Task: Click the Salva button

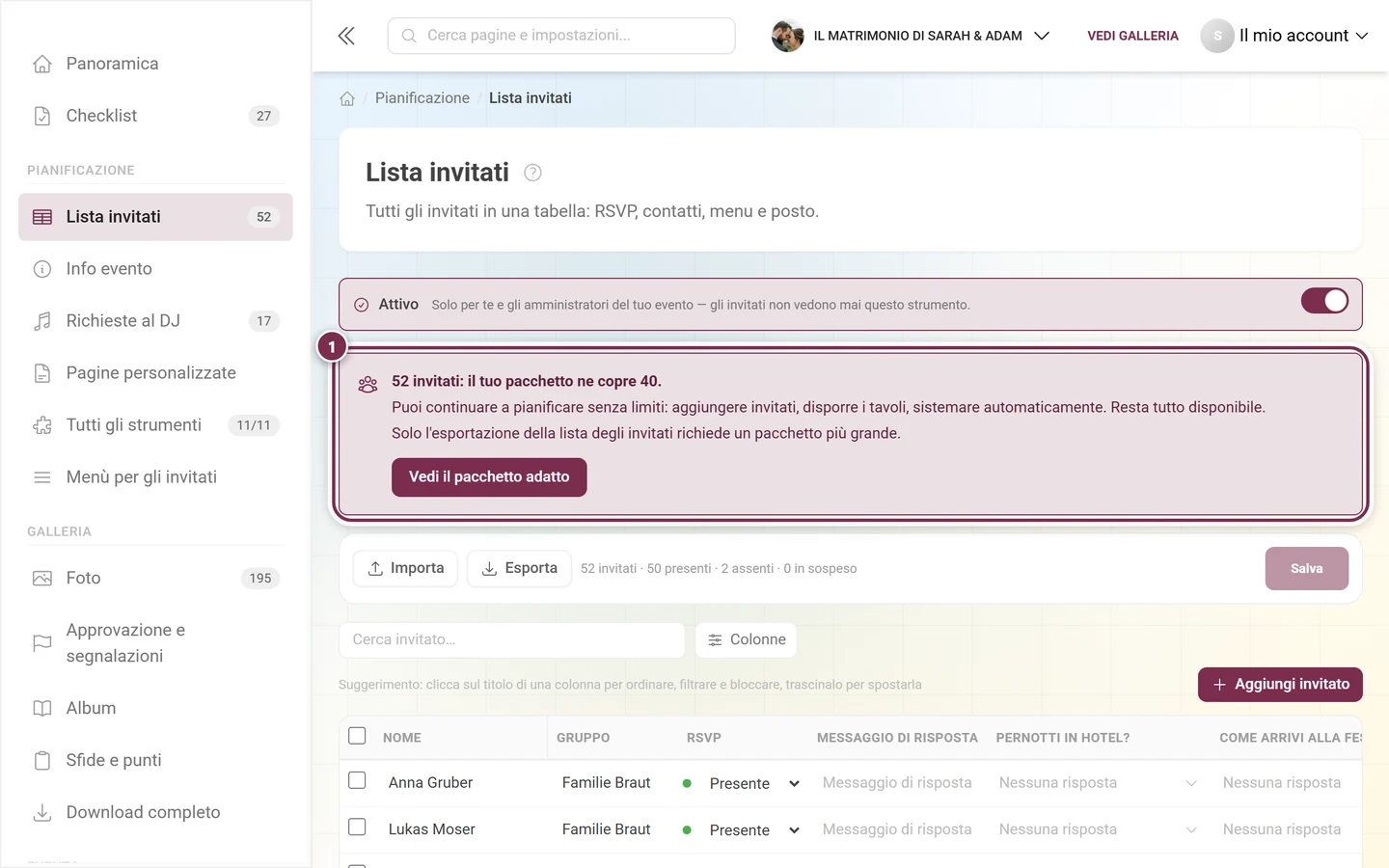Action: [1307, 569]
